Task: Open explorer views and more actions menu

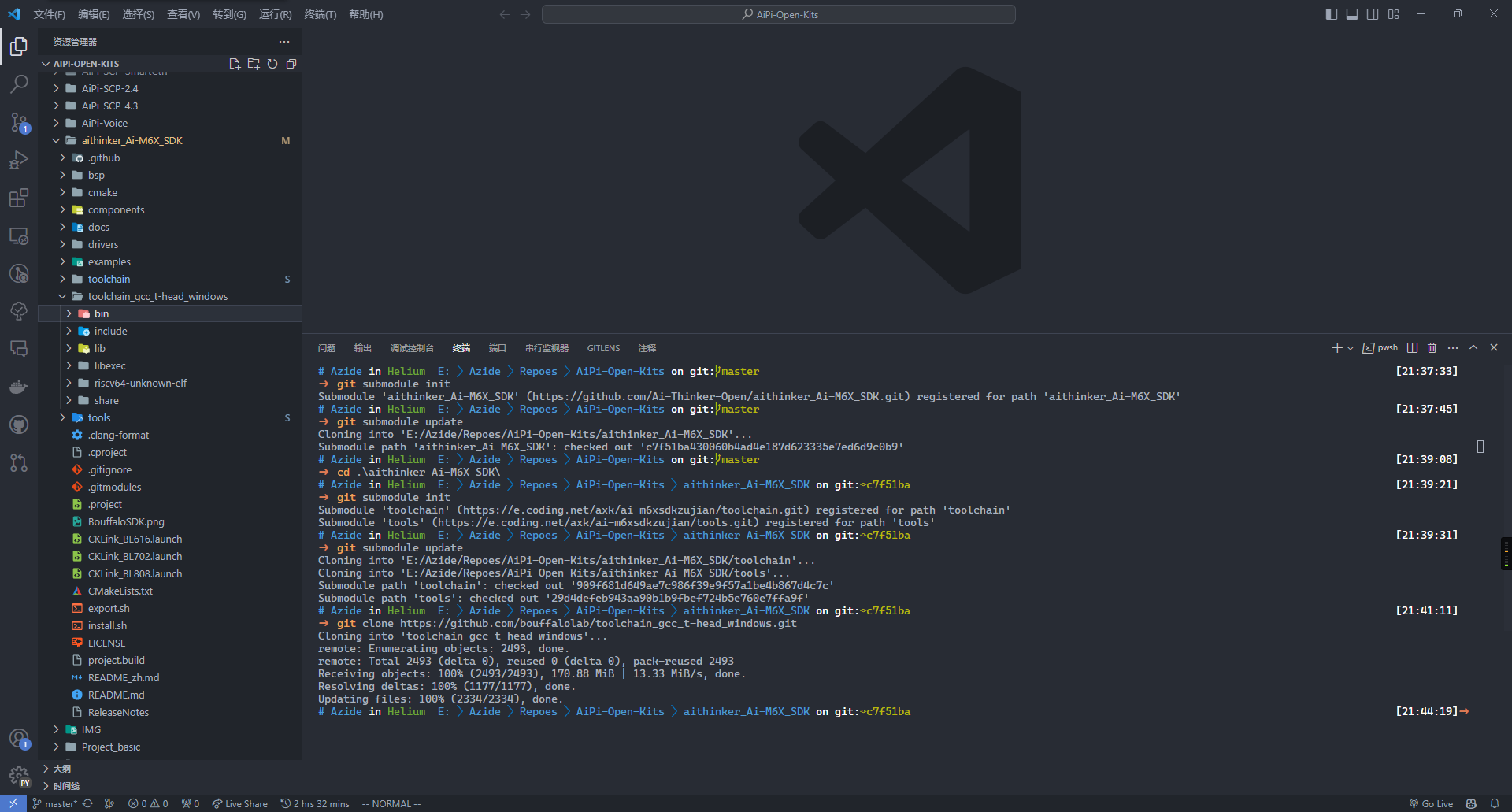Action: [x=284, y=42]
